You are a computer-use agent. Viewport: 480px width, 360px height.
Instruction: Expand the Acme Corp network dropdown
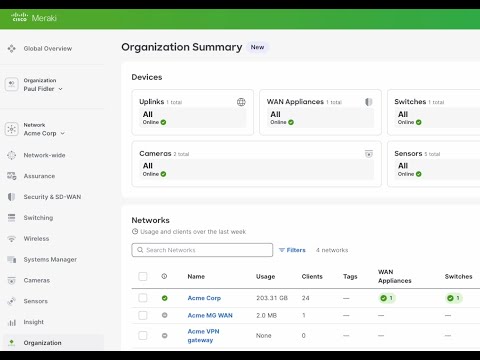[x=62, y=133]
